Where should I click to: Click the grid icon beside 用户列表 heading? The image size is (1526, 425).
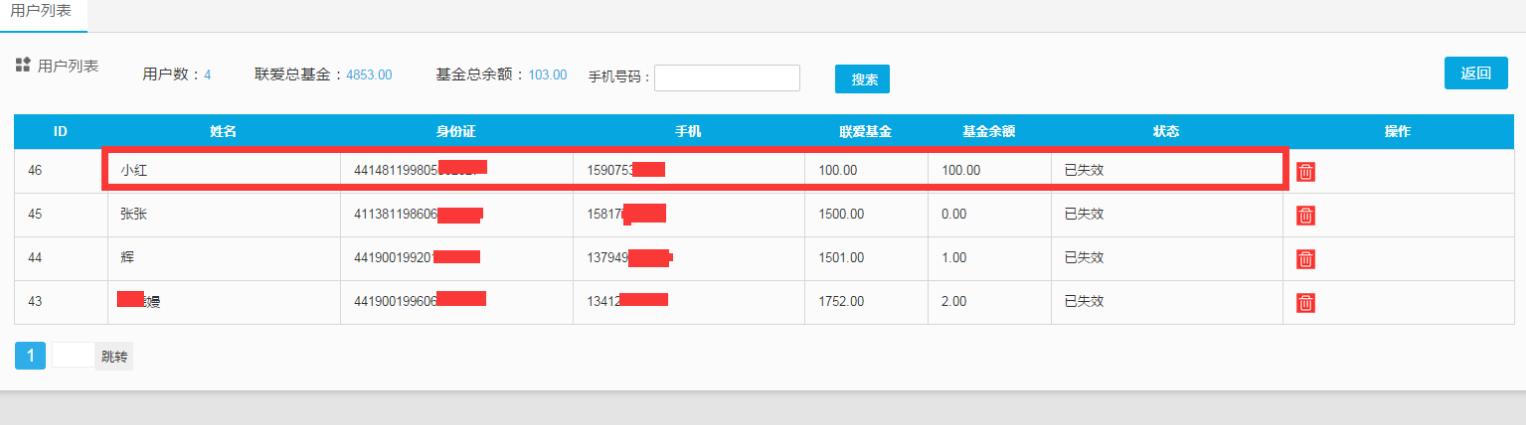coord(23,65)
